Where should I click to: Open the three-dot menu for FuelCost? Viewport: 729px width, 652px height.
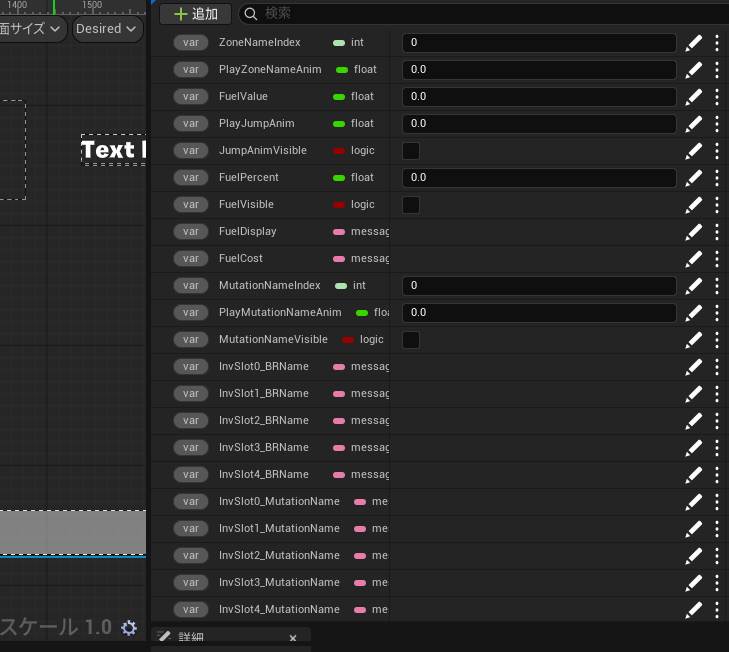716,259
